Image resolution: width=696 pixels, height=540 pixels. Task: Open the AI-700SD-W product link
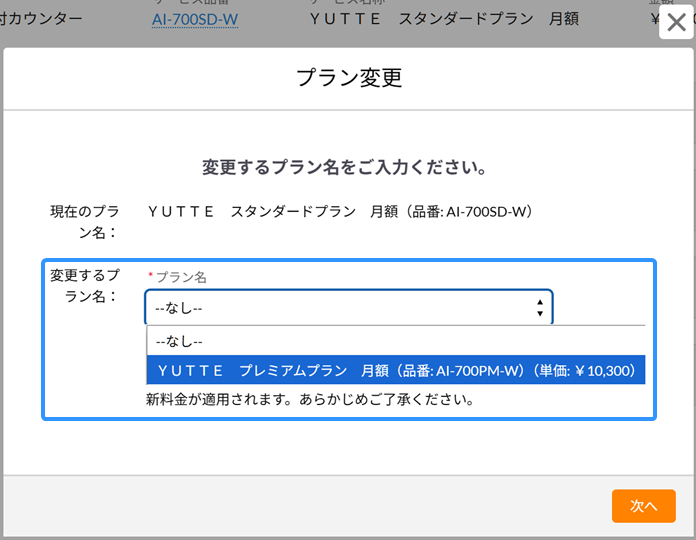tap(195, 19)
